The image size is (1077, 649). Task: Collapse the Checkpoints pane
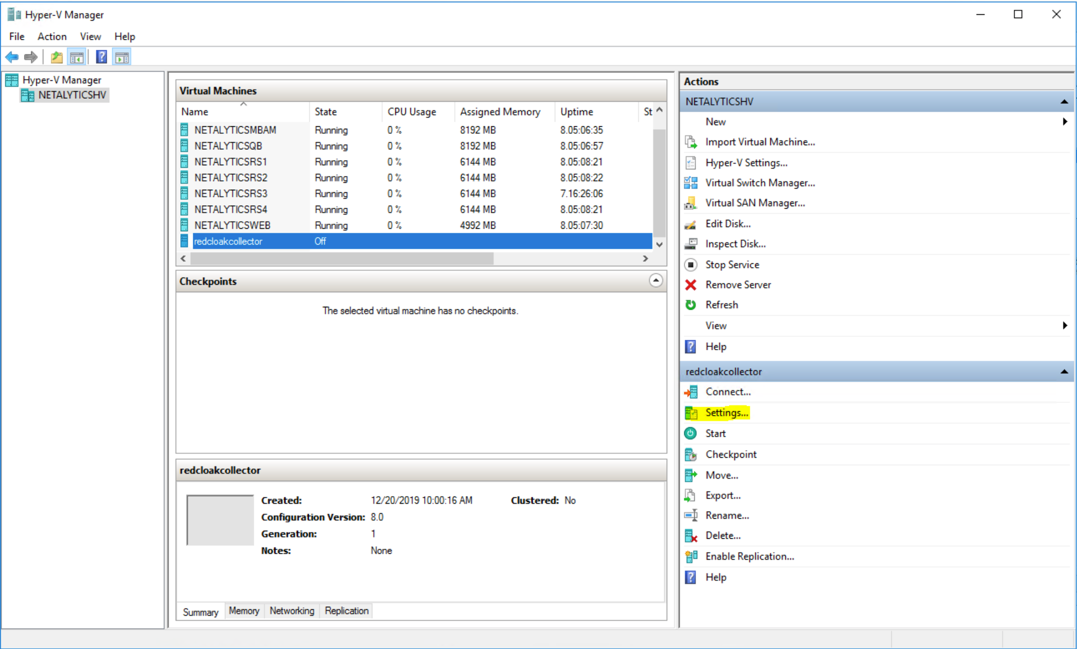[x=656, y=281]
